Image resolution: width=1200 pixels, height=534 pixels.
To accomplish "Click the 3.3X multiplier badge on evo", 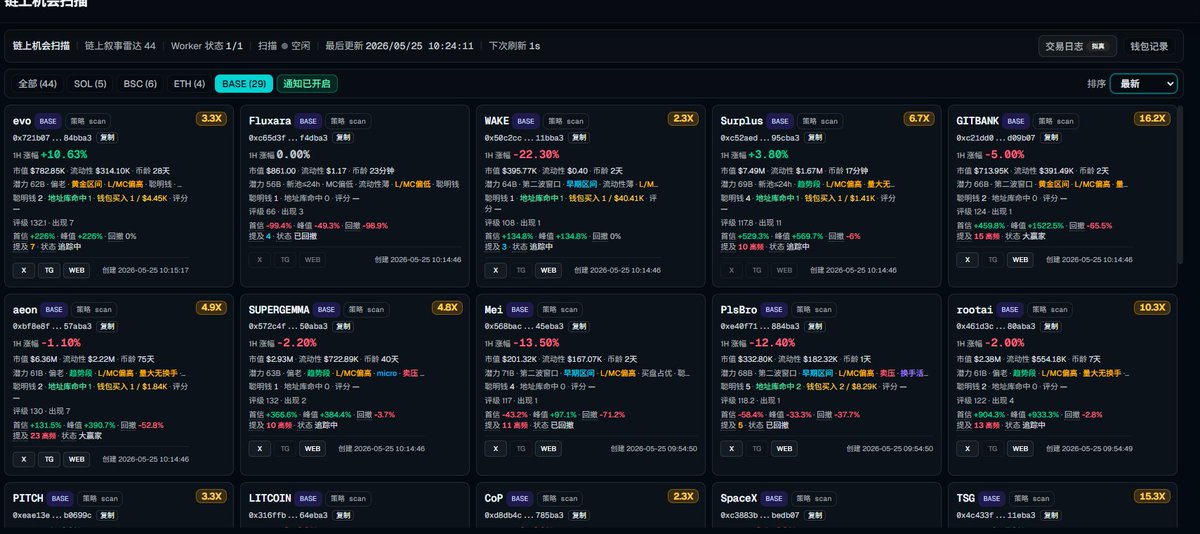I will click(210, 118).
